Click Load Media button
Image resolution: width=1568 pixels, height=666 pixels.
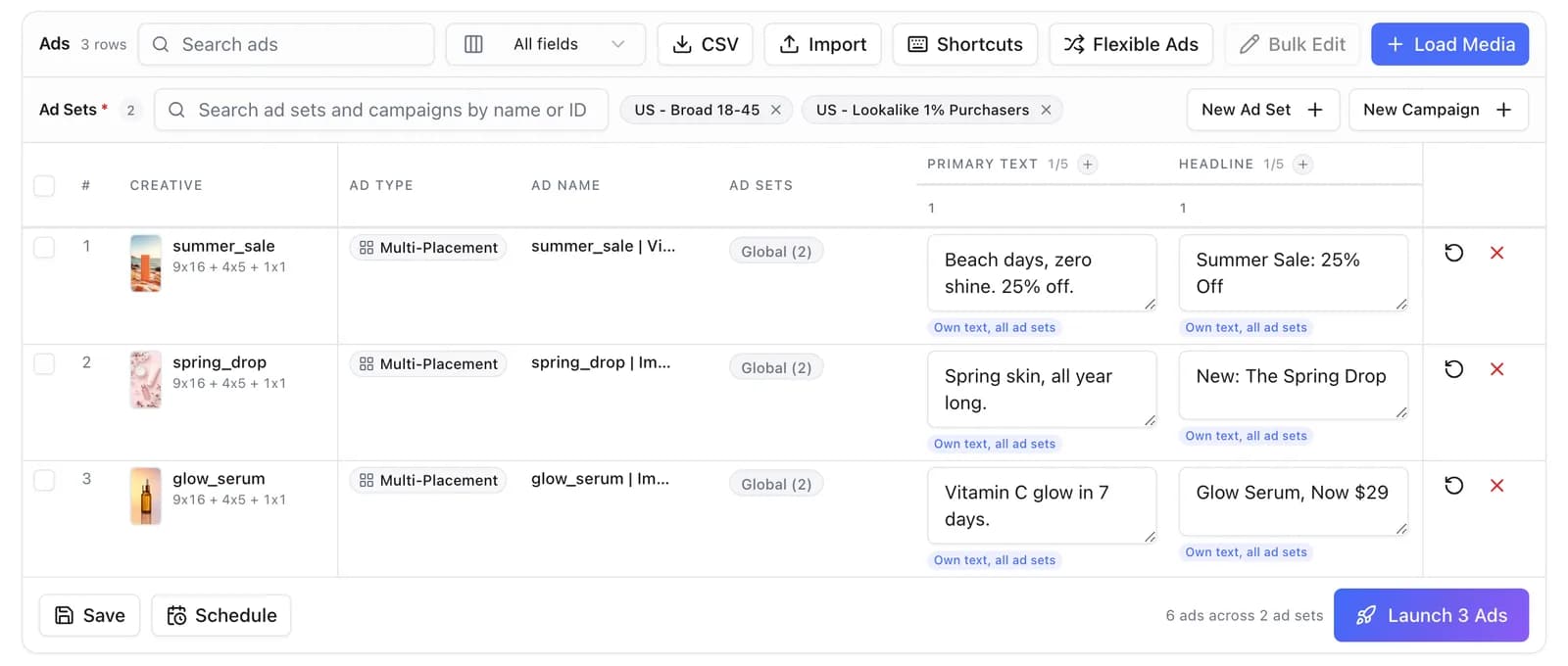pos(1449,44)
